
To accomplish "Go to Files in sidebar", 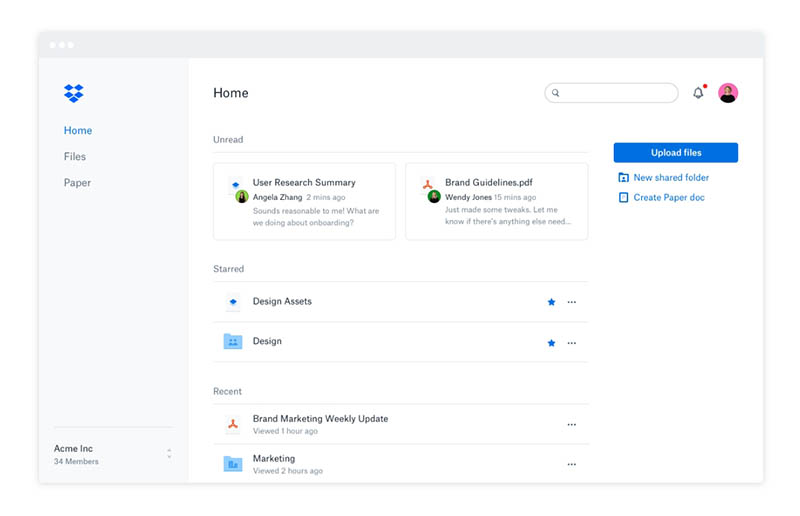I will tap(75, 157).
